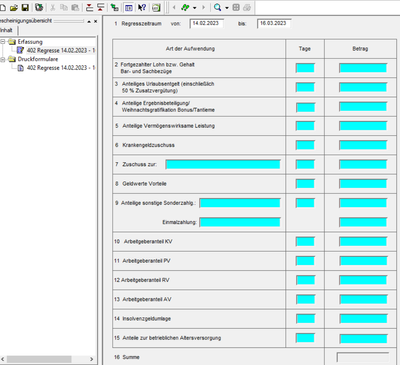Image resolution: width=400 pixels, height=365 pixels.
Task: Click the copy icon in the toolbar
Action: (x=64, y=7)
